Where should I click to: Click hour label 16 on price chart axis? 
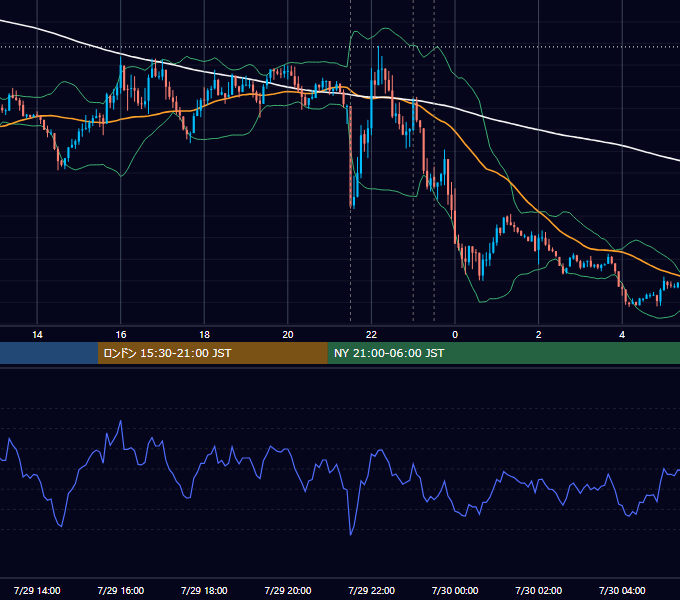click(x=121, y=335)
